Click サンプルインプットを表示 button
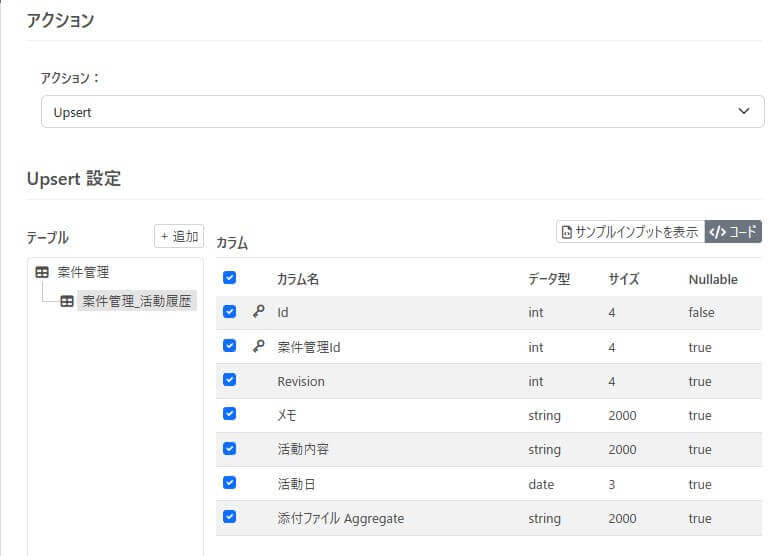Screen dimensions: 784x556 [630, 232]
